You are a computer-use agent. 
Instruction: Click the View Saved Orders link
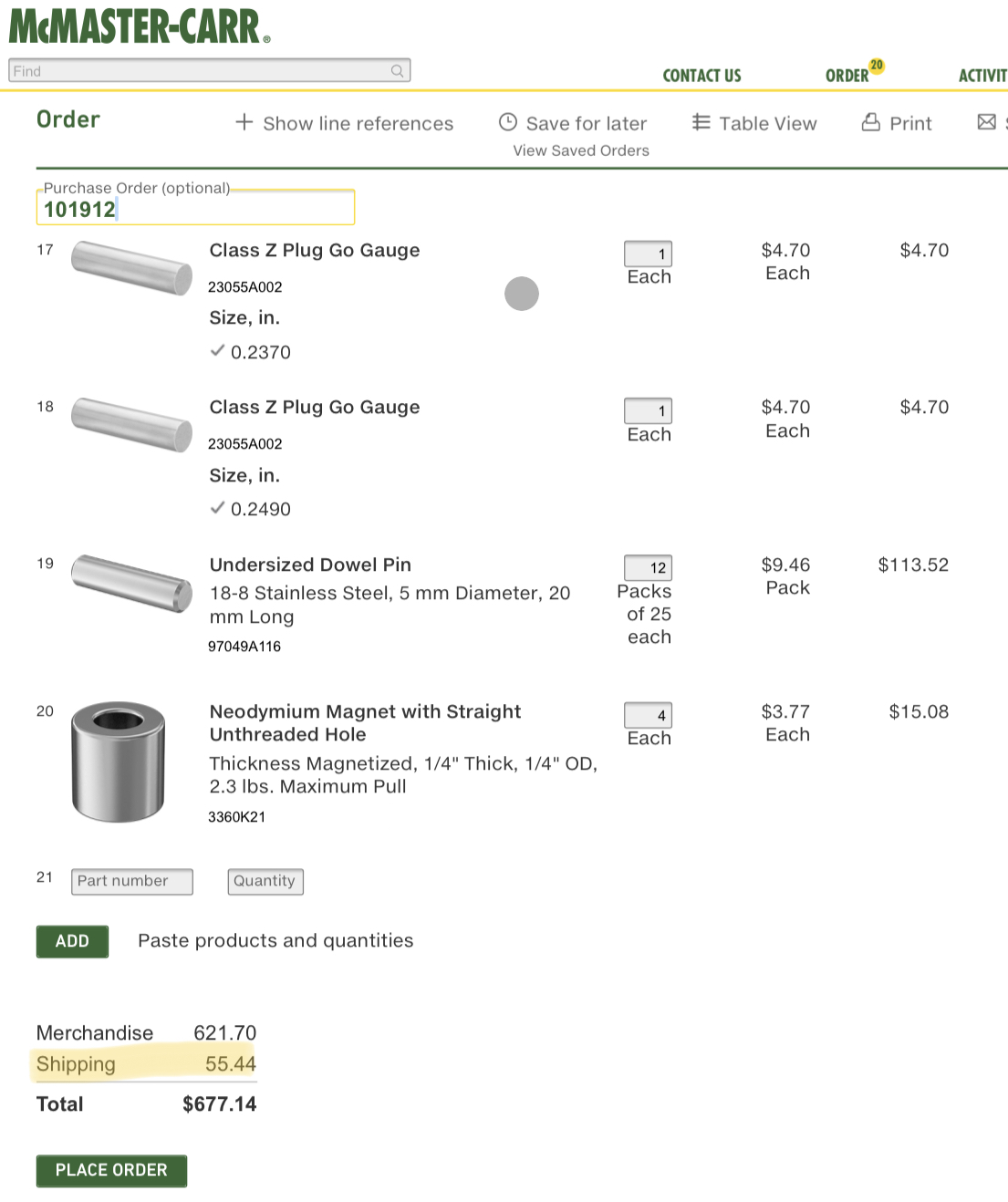pos(581,150)
